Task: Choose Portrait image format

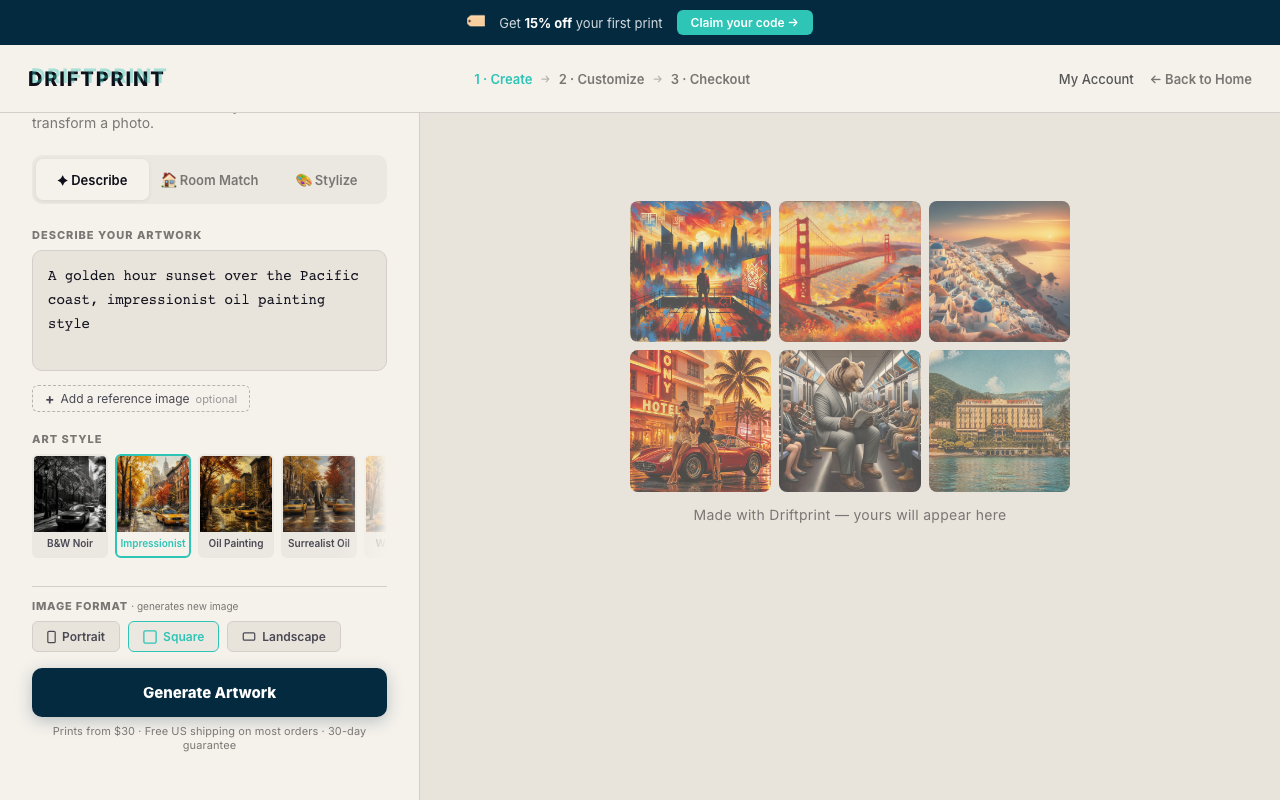Action: point(76,636)
